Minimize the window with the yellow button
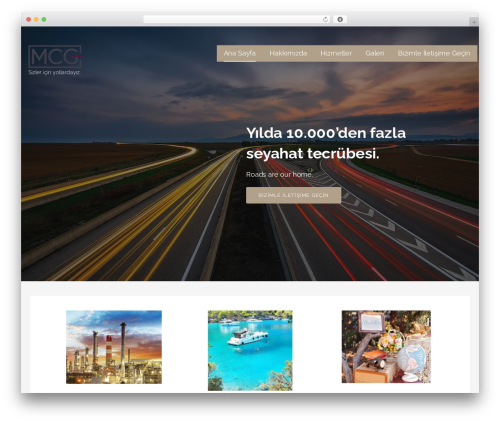 [36, 19]
